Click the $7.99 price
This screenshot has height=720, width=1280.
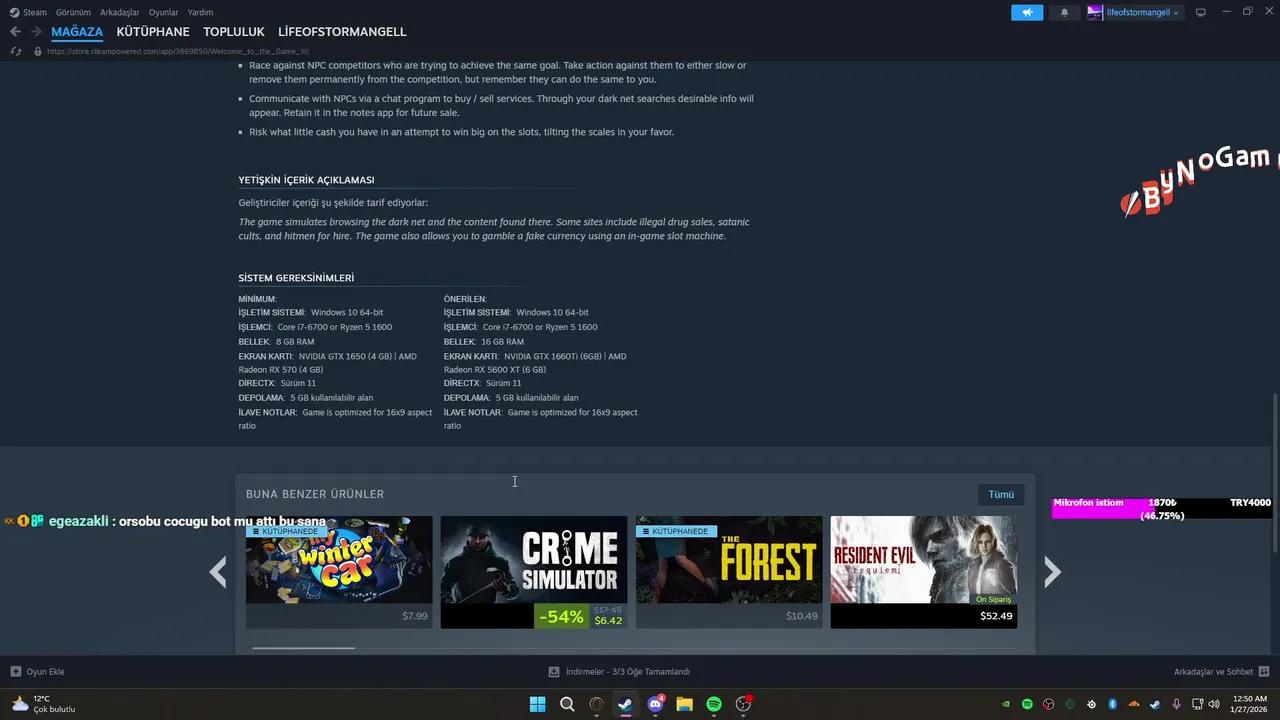click(x=415, y=616)
